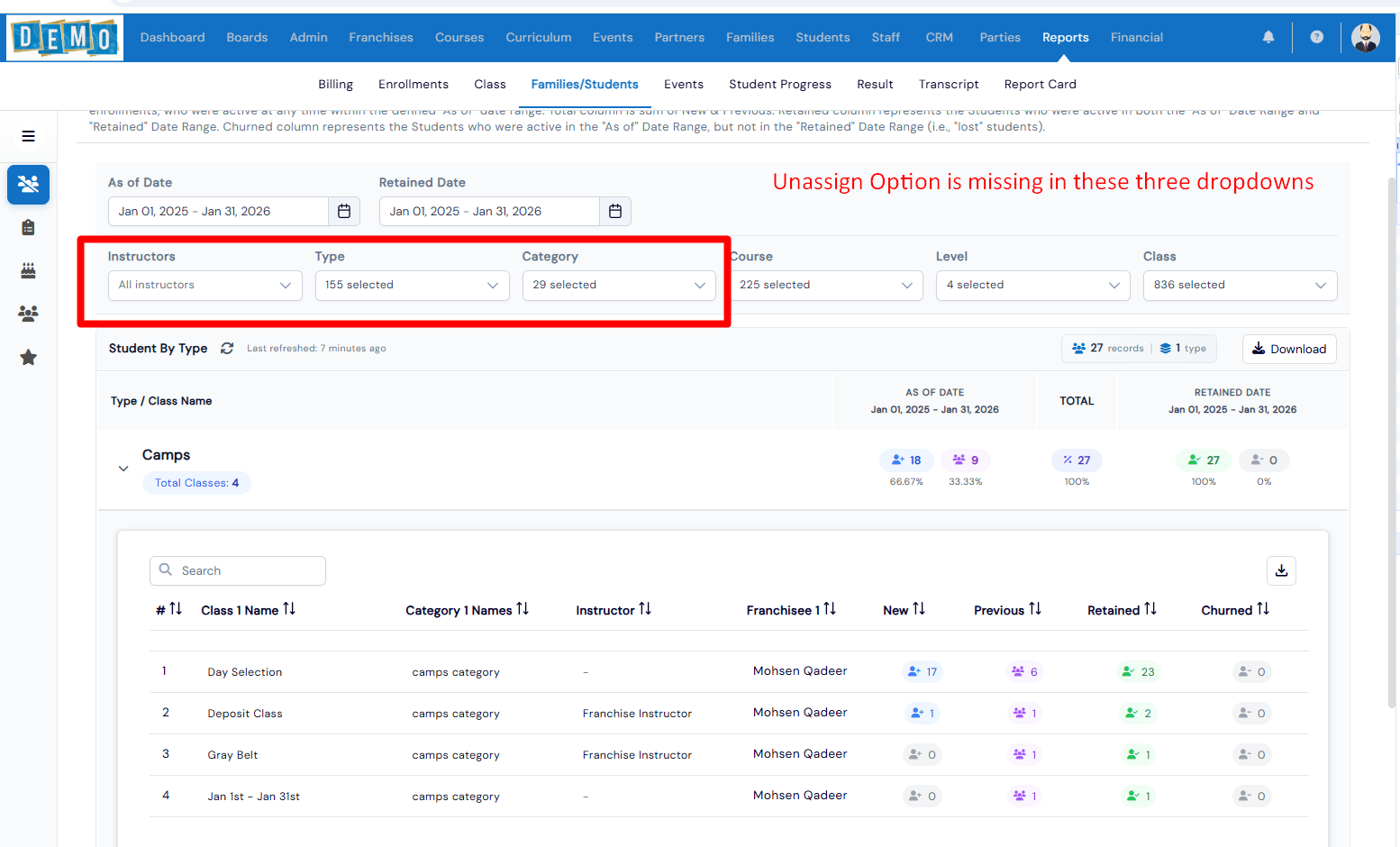
Task: Sort table by Instructor column
Action: coord(645,610)
